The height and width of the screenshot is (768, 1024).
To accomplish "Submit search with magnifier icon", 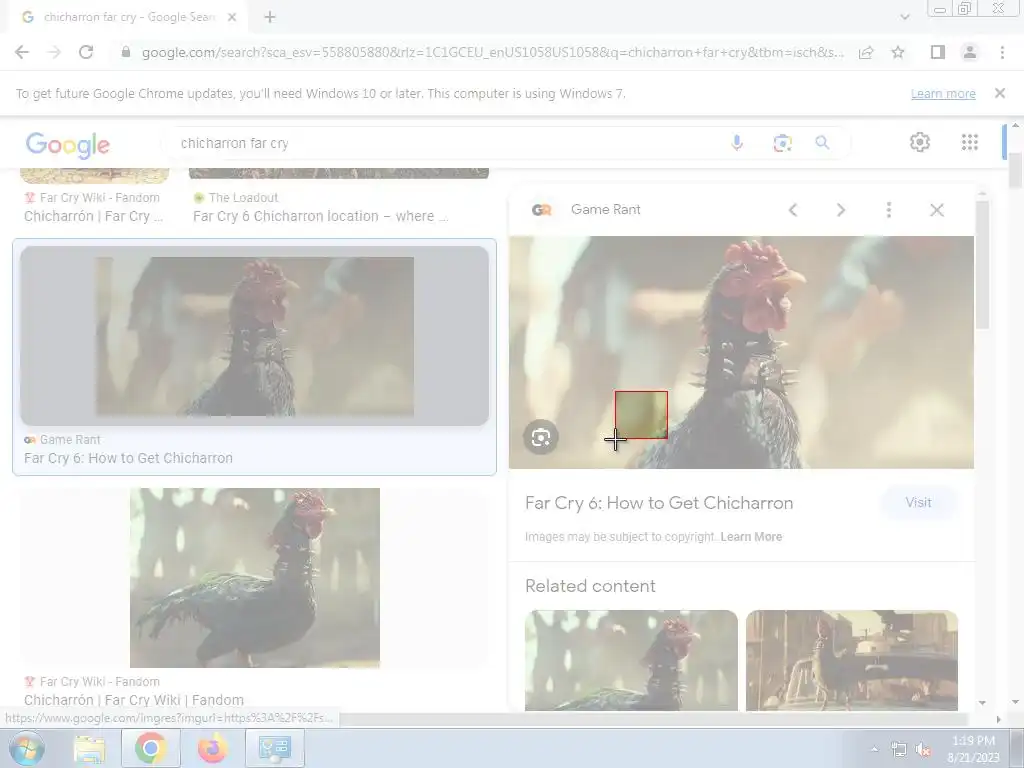I will [x=822, y=142].
